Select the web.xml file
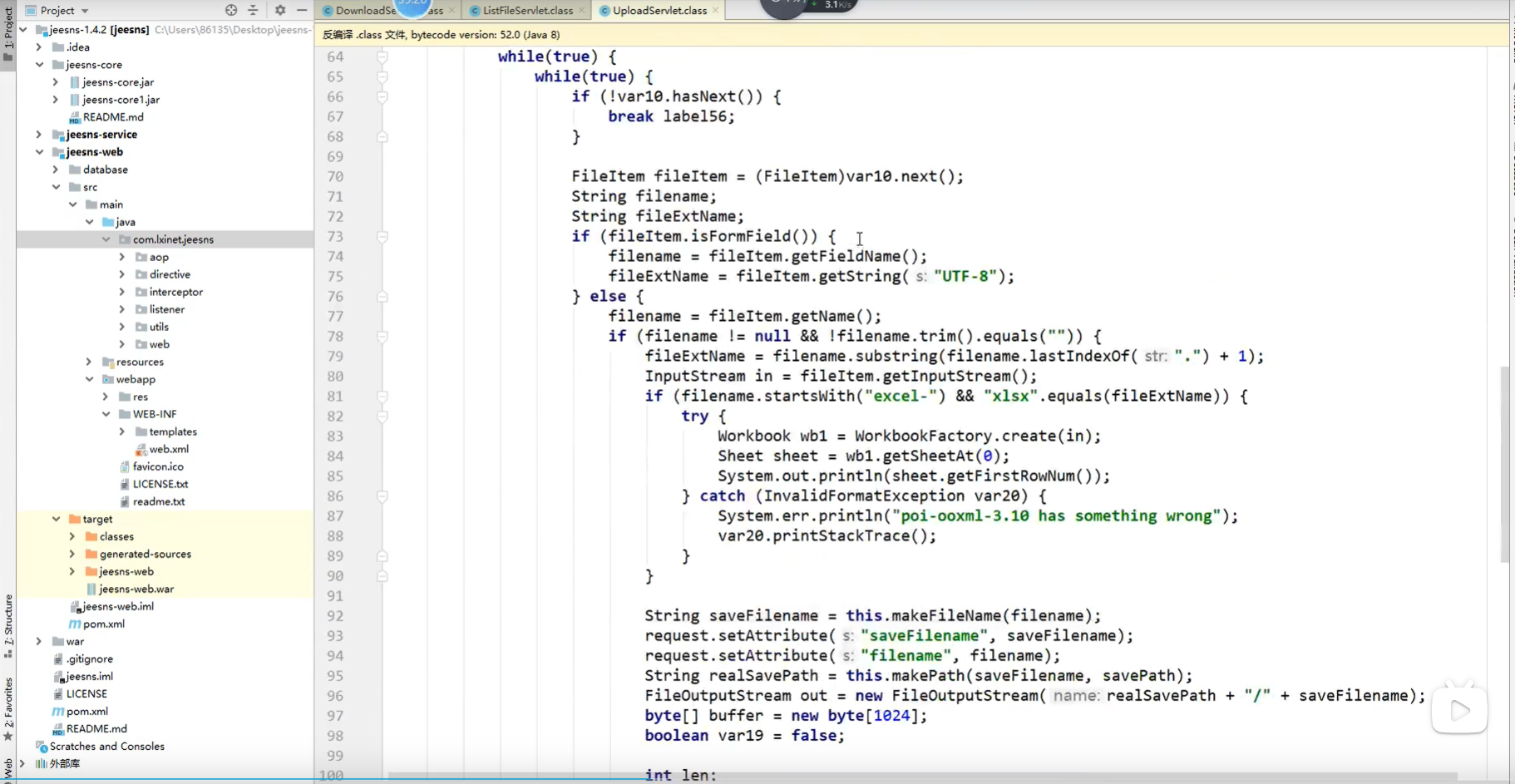Screen dimensions: 1515x784 (169, 449)
